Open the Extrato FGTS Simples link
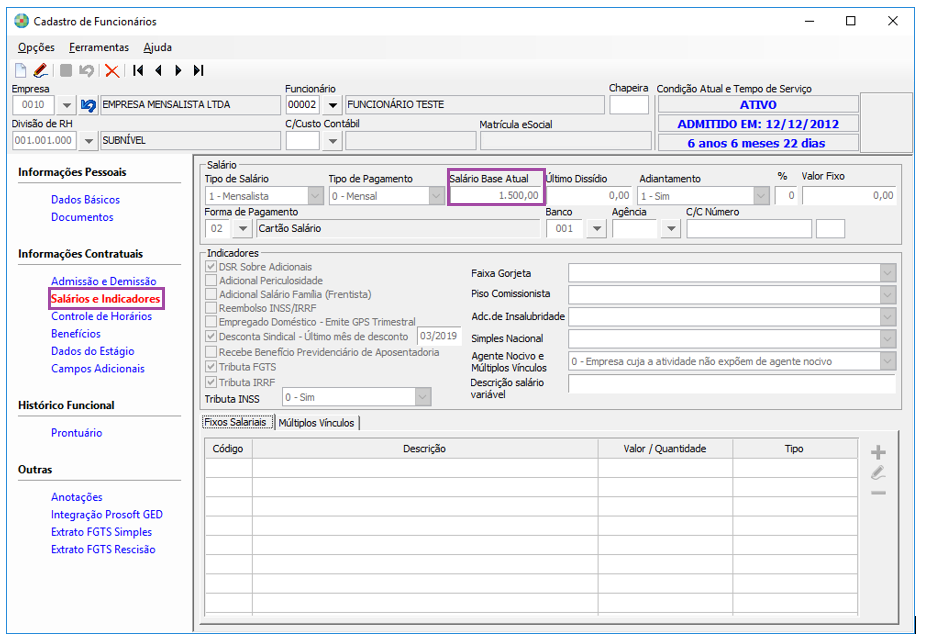 pos(101,532)
